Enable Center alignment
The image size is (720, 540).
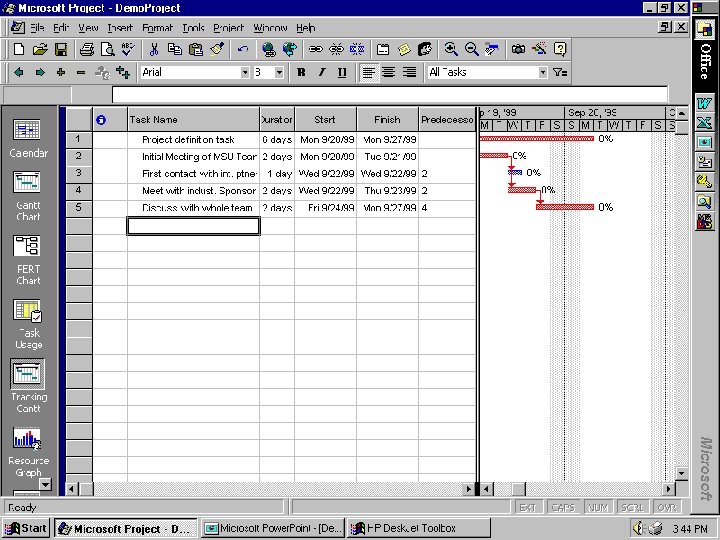click(389, 72)
